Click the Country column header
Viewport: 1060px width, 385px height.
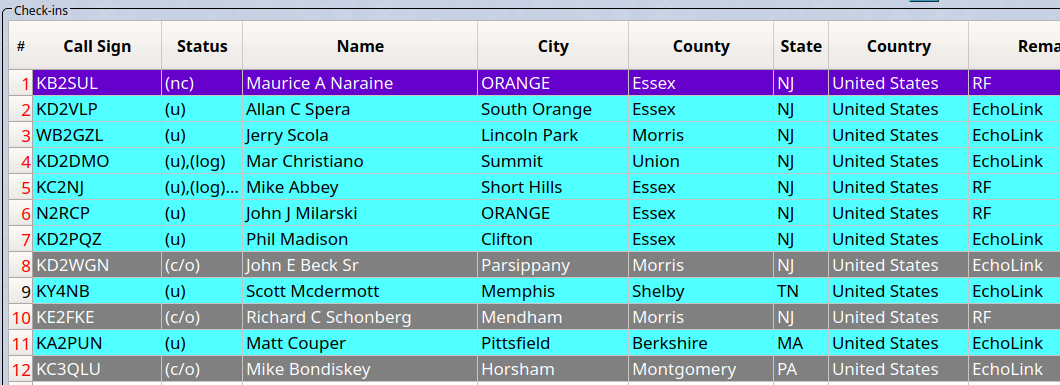coord(898,46)
